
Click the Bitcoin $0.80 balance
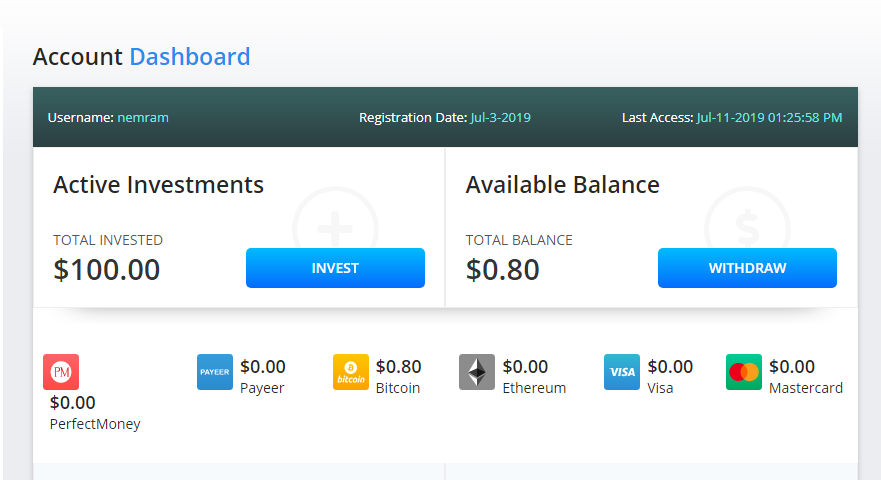(399, 367)
